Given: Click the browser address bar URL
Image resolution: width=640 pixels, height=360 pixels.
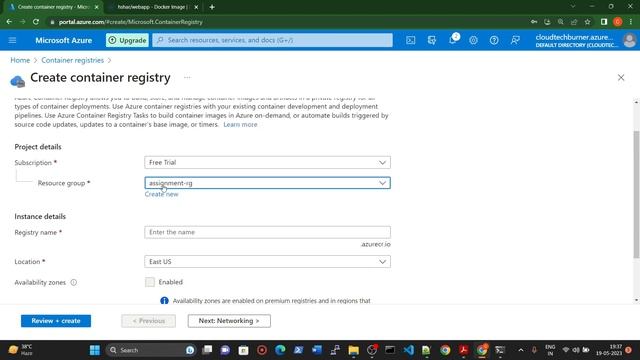Looking at the screenshot, I should 131,22.
